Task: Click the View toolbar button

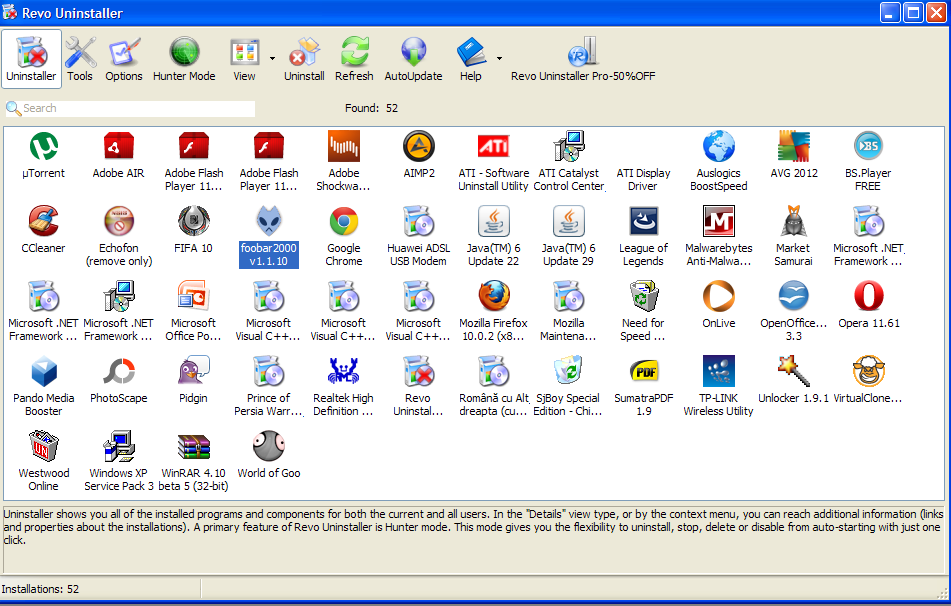Action: pyautogui.click(x=244, y=59)
